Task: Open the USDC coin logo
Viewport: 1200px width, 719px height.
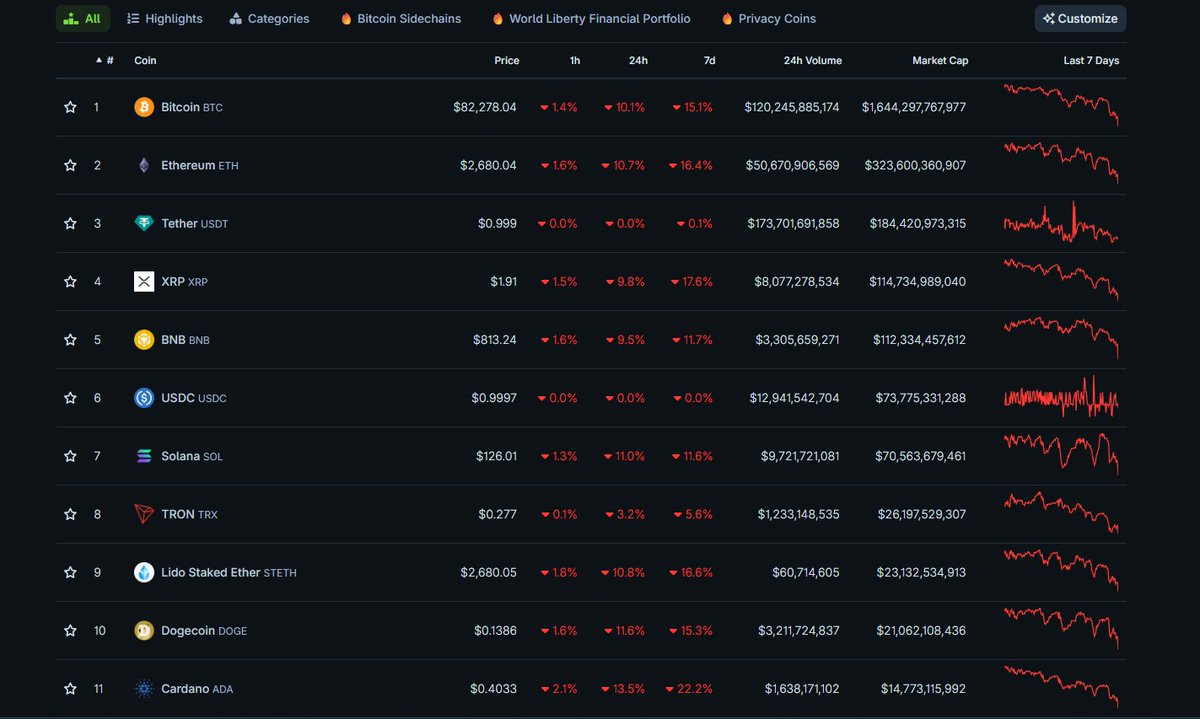Action: coord(144,398)
